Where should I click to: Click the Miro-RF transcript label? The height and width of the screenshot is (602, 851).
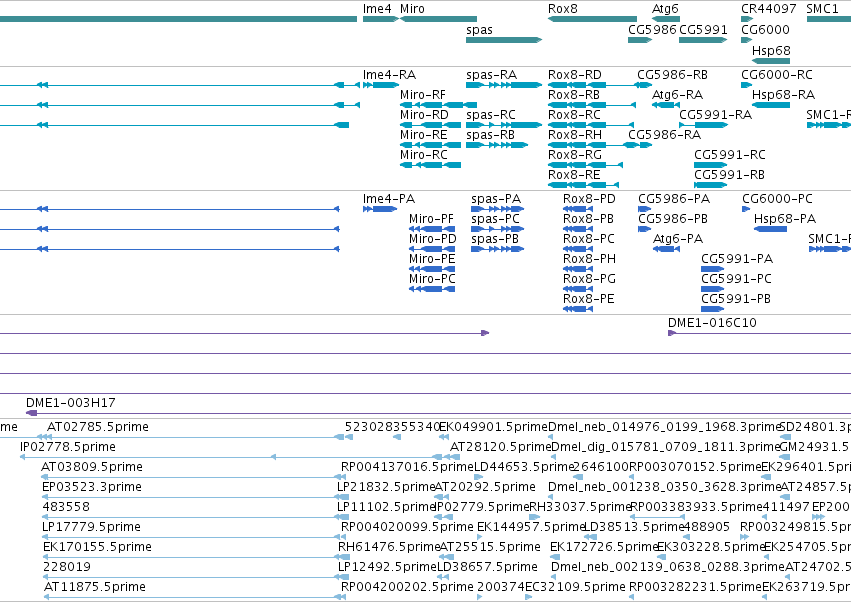click(x=423, y=95)
